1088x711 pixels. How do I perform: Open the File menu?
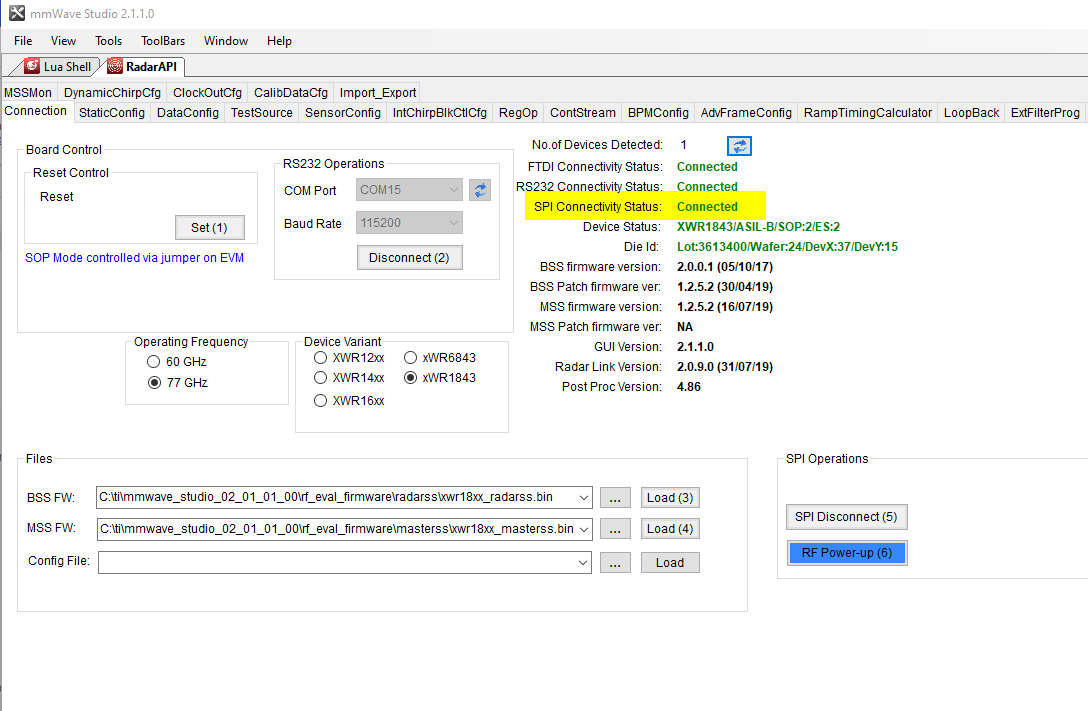(23, 41)
